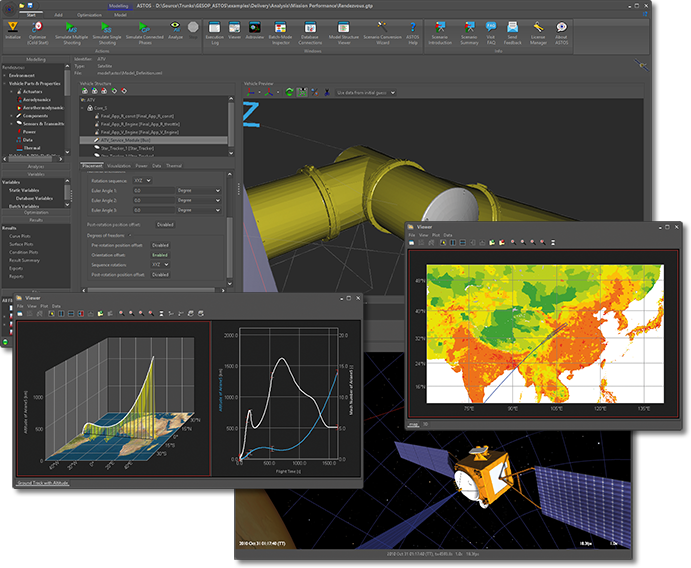Click the Euler Angle 2 value field
Image resolution: width=691 pixels, height=568 pixels.
point(154,200)
